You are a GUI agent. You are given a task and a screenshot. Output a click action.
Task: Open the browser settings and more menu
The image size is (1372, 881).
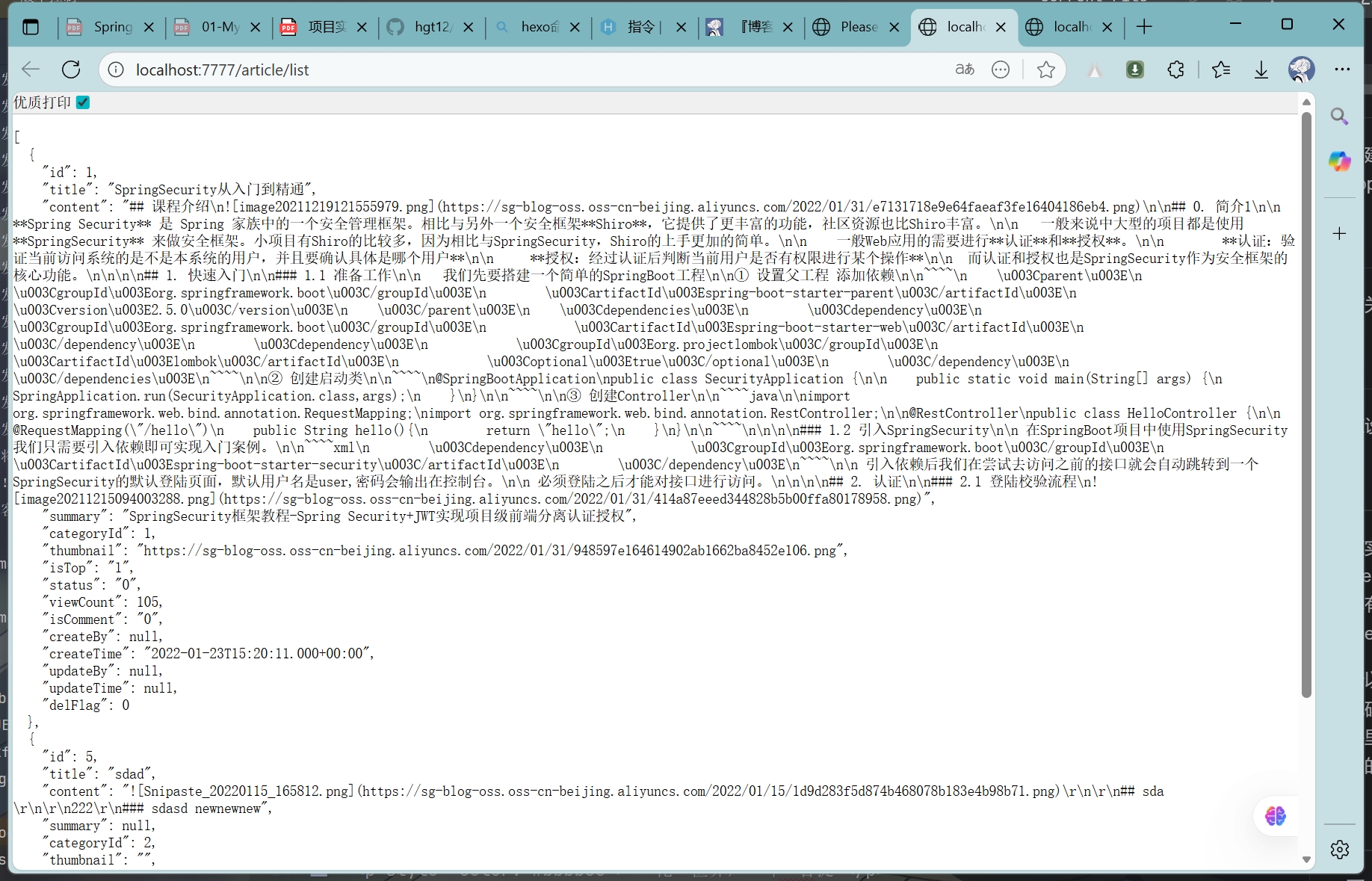point(1342,69)
